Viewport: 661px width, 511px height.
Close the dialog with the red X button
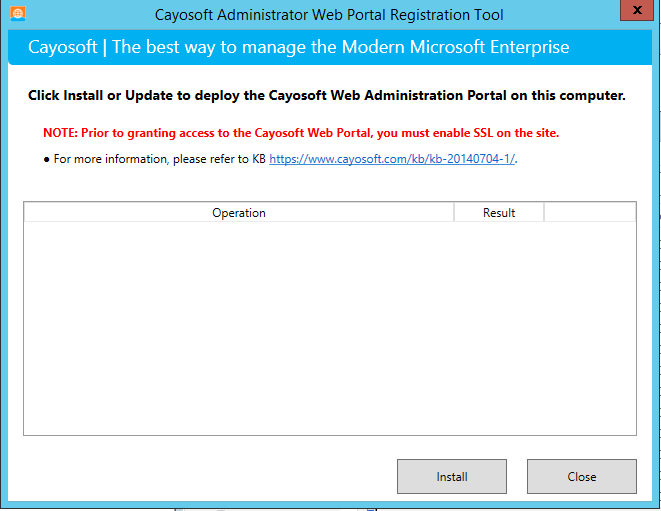[x=637, y=10]
